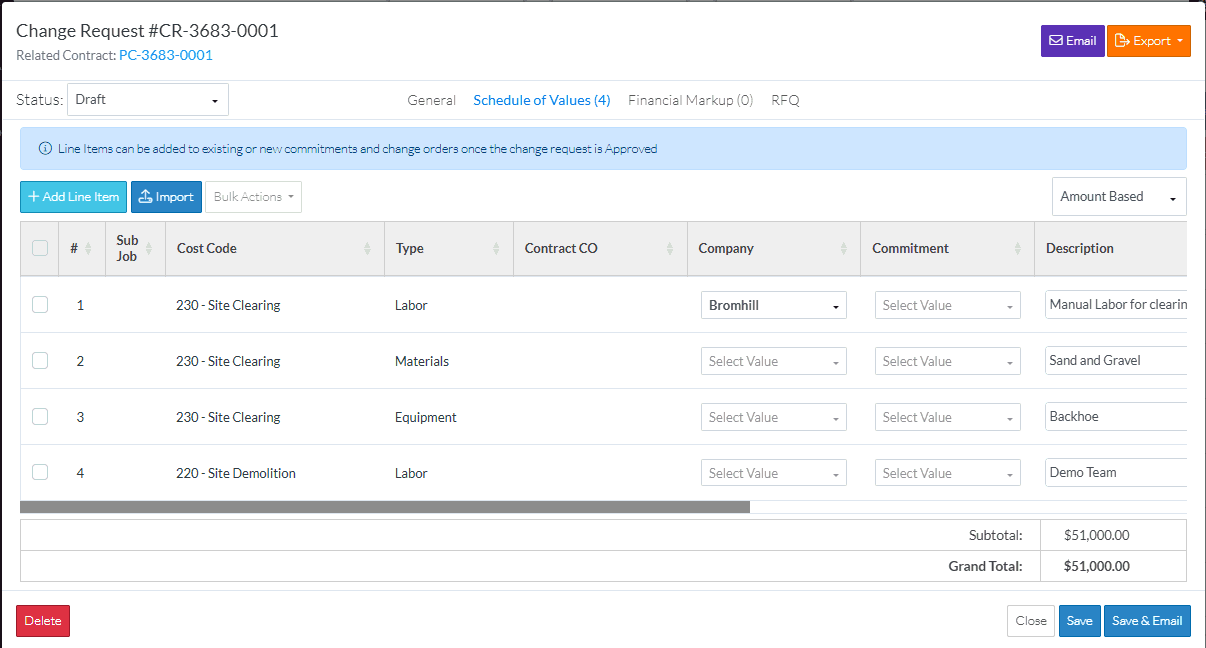Image resolution: width=1206 pixels, height=648 pixels.
Task: Click the Add Line Item button
Action: coord(74,197)
